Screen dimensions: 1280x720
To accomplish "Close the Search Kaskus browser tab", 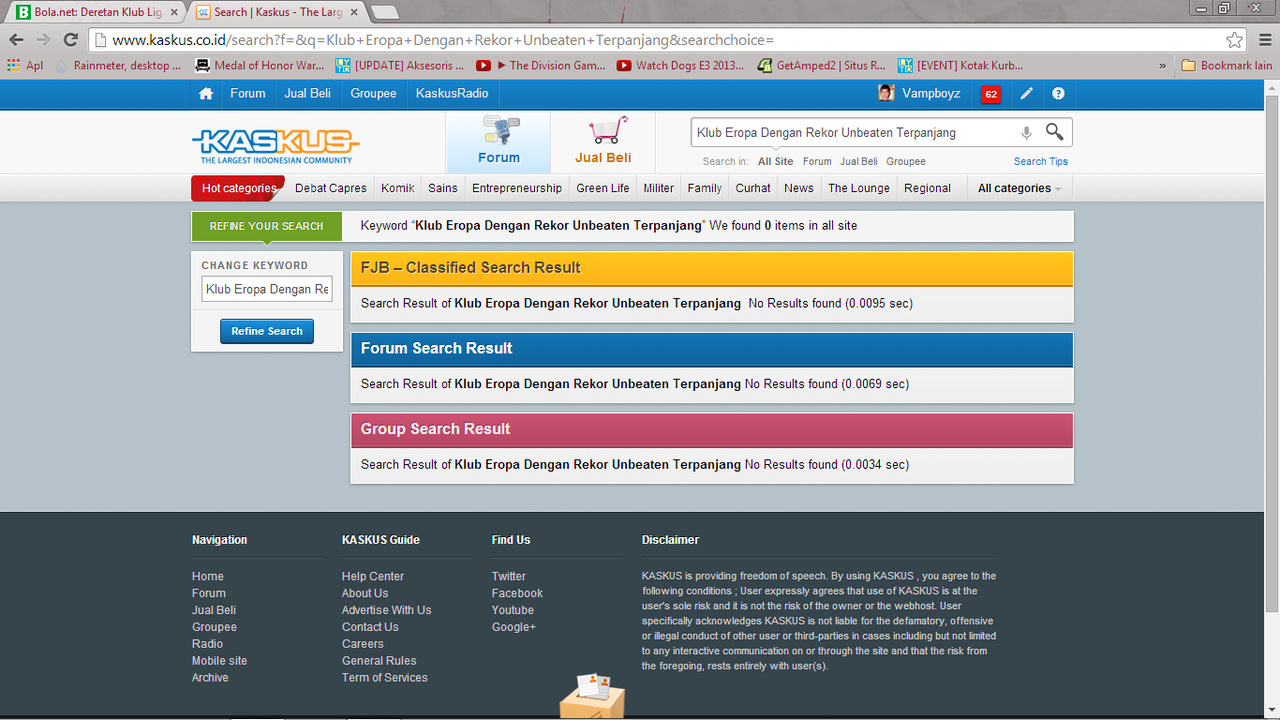I will (353, 12).
